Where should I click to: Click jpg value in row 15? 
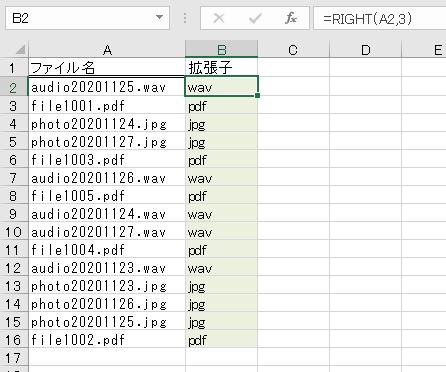[x=197, y=323]
